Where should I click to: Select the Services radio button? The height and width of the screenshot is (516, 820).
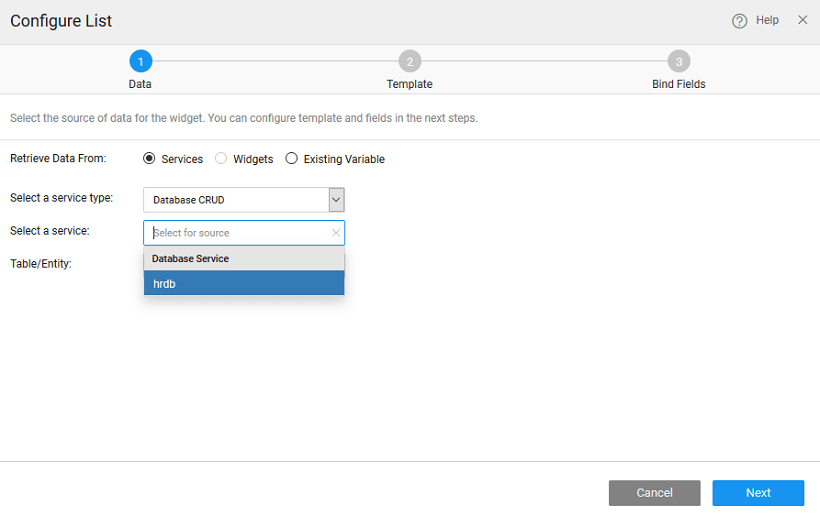point(150,159)
